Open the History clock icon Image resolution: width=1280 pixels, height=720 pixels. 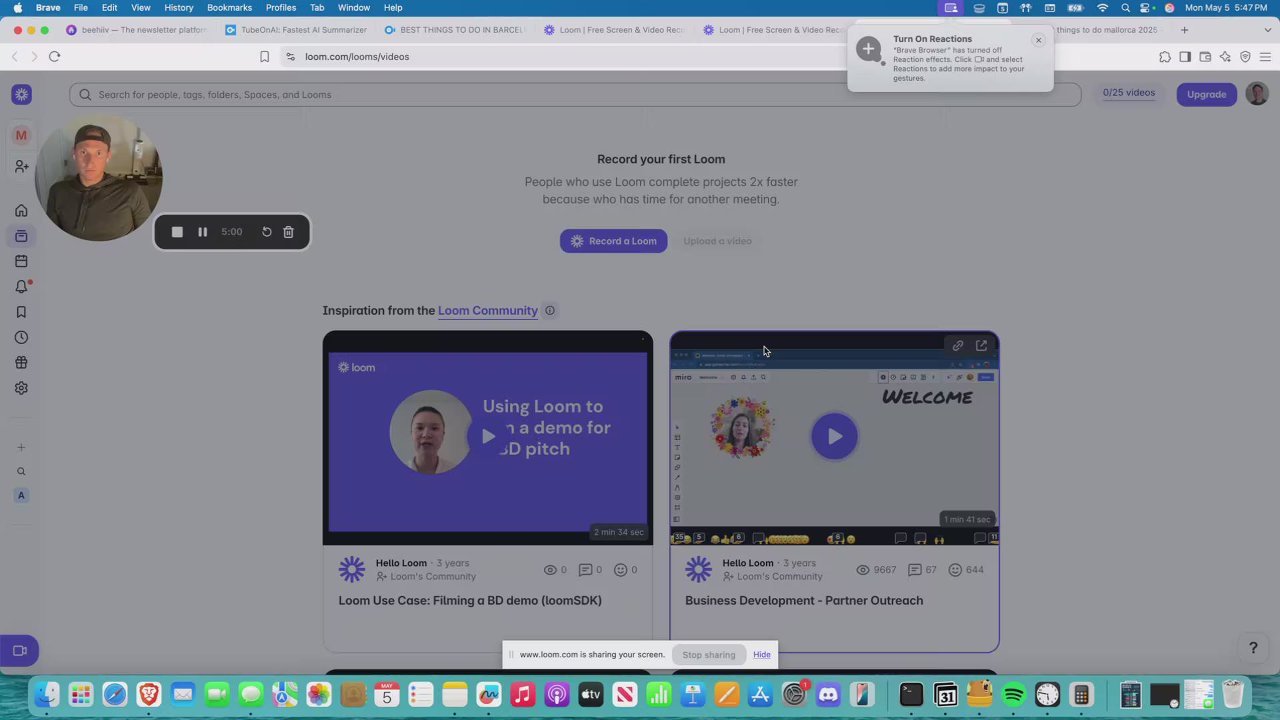point(21,337)
